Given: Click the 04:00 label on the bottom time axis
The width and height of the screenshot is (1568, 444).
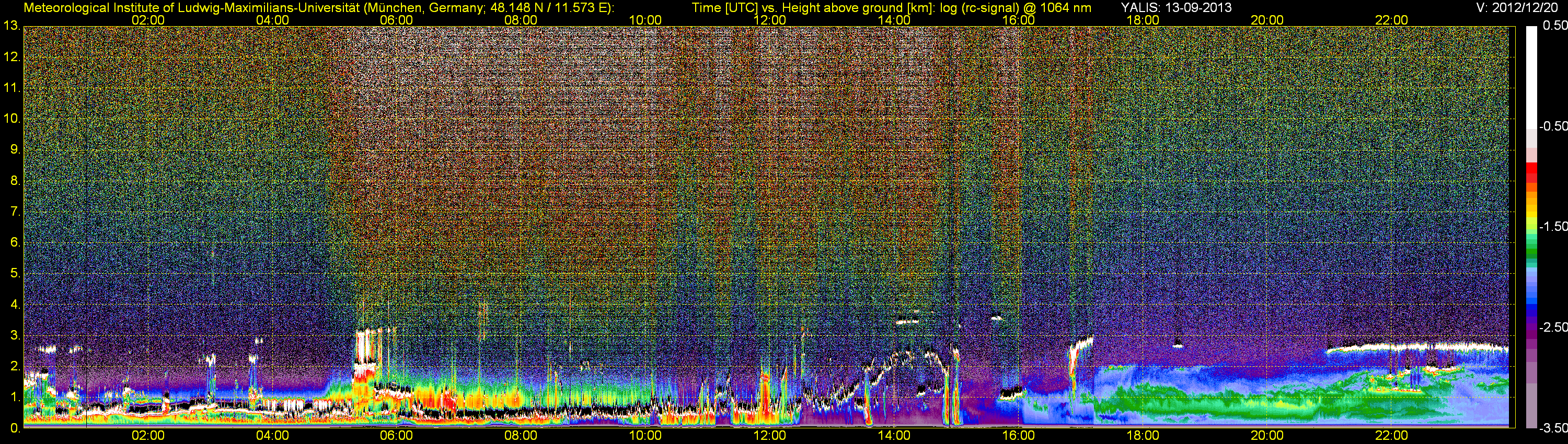Looking at the screenshot, I should tap(272, 436).
